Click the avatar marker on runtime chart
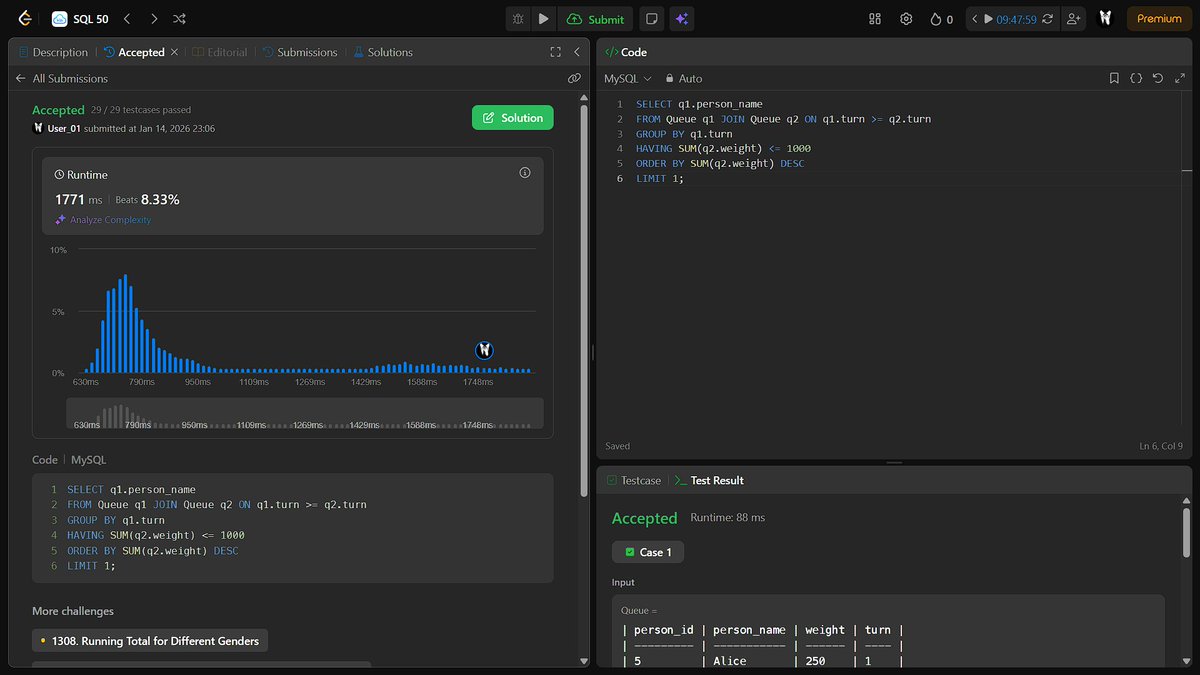The image size is (1200, 675). [x=485, y=350]
